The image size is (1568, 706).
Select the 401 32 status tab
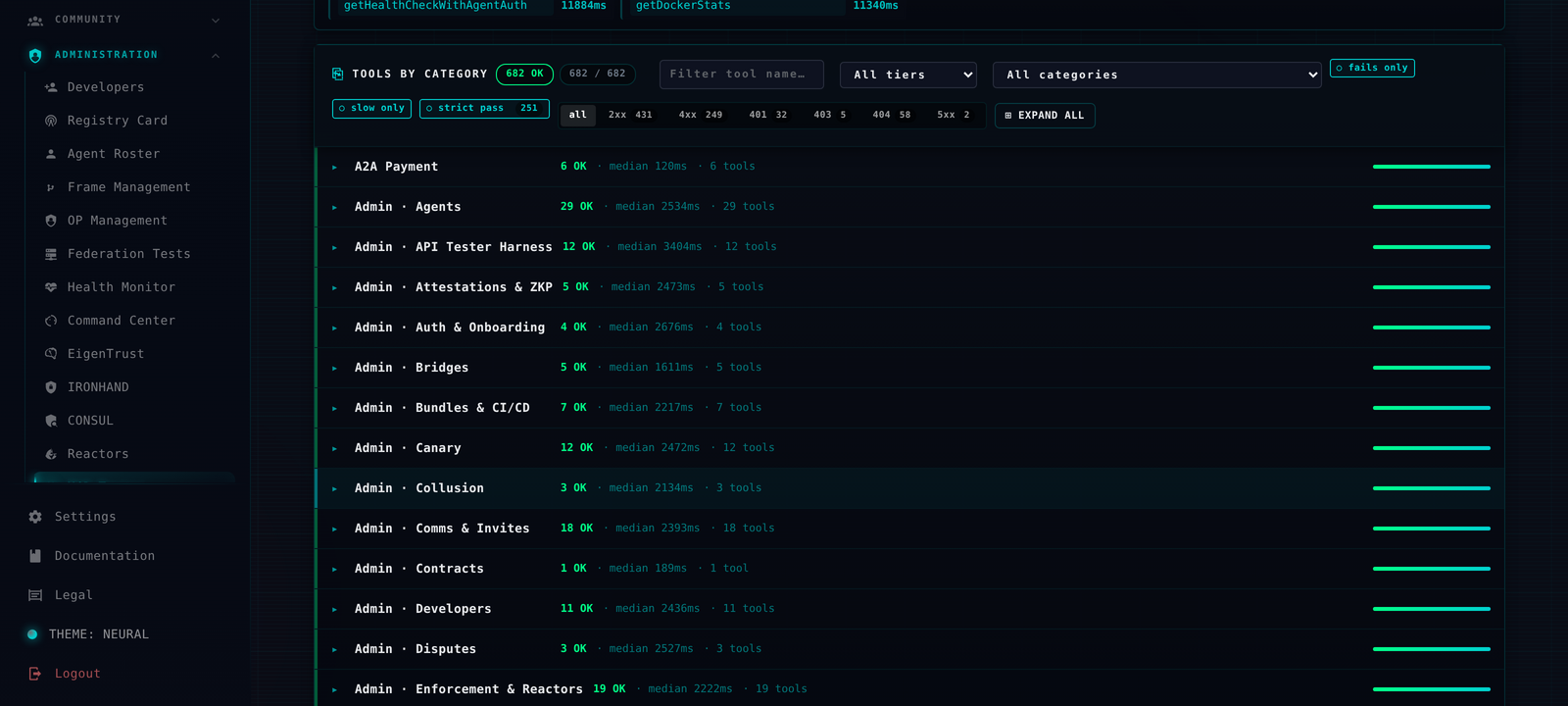coord(768,115)
